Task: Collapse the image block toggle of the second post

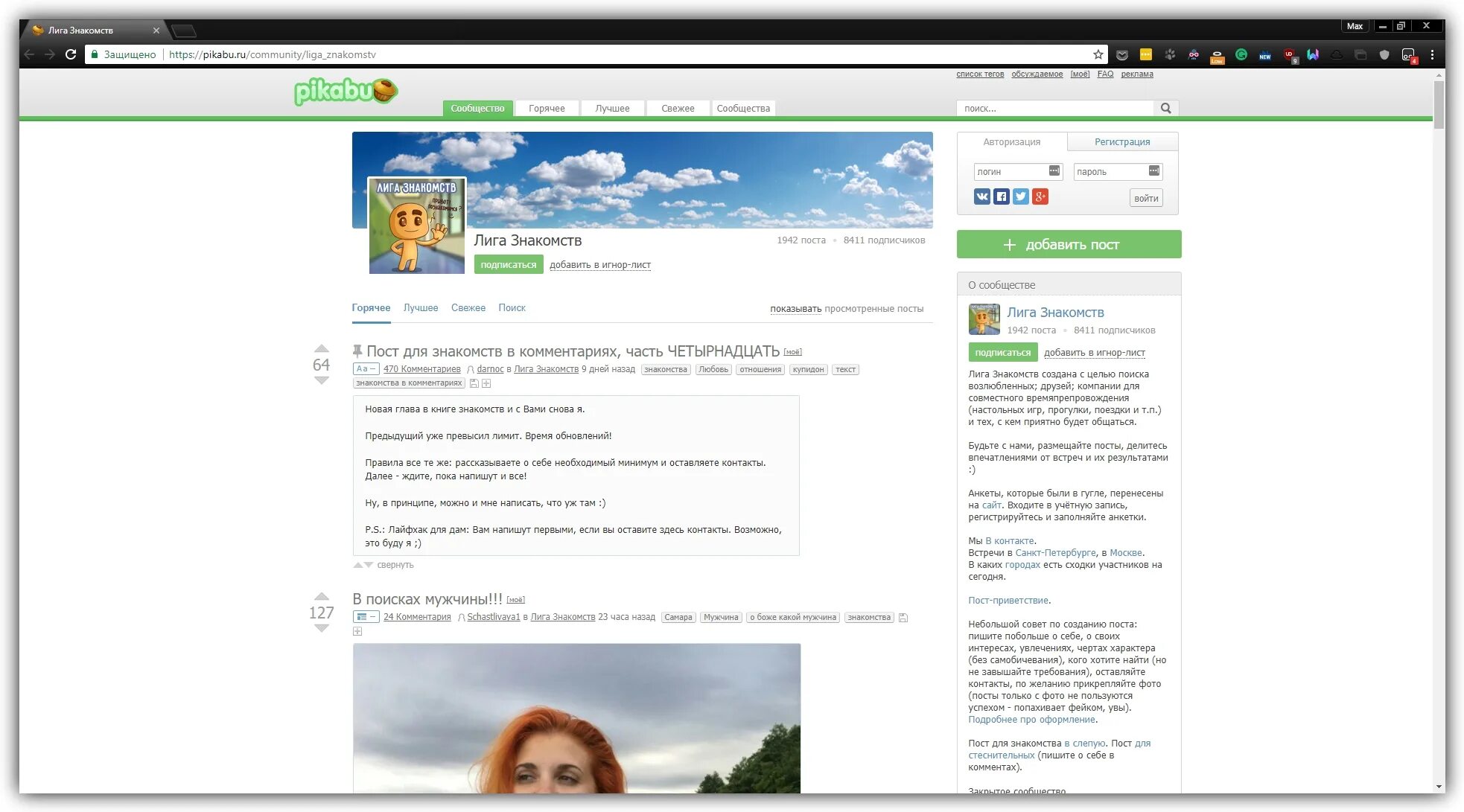Action: 366,616
